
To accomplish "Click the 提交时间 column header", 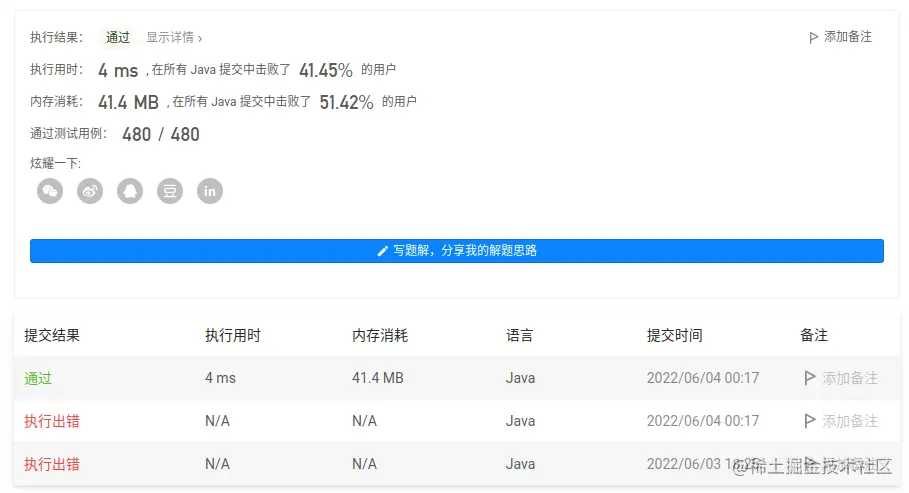I will pos(675,335).
